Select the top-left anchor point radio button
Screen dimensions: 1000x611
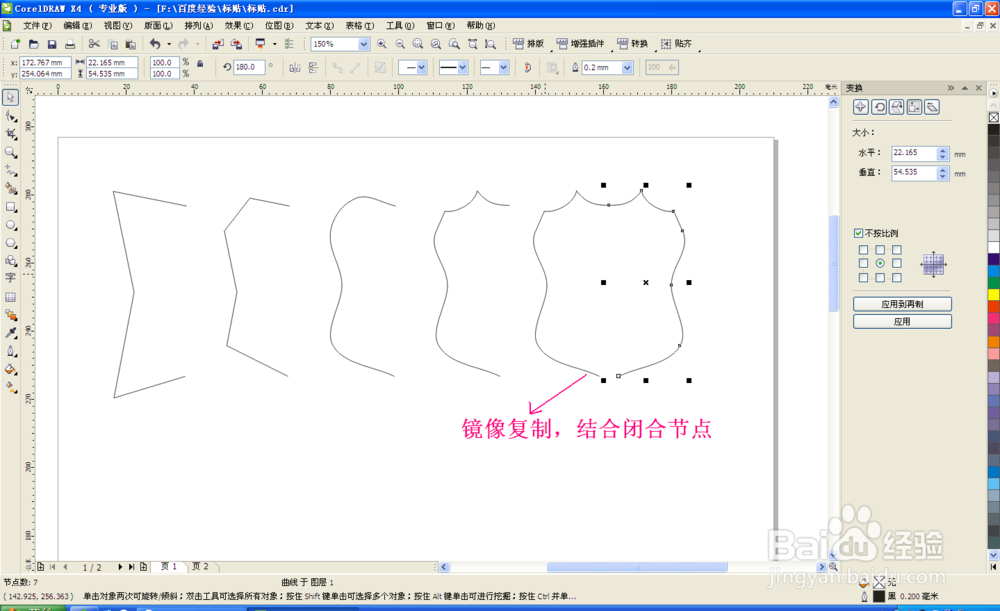[861, 250]
